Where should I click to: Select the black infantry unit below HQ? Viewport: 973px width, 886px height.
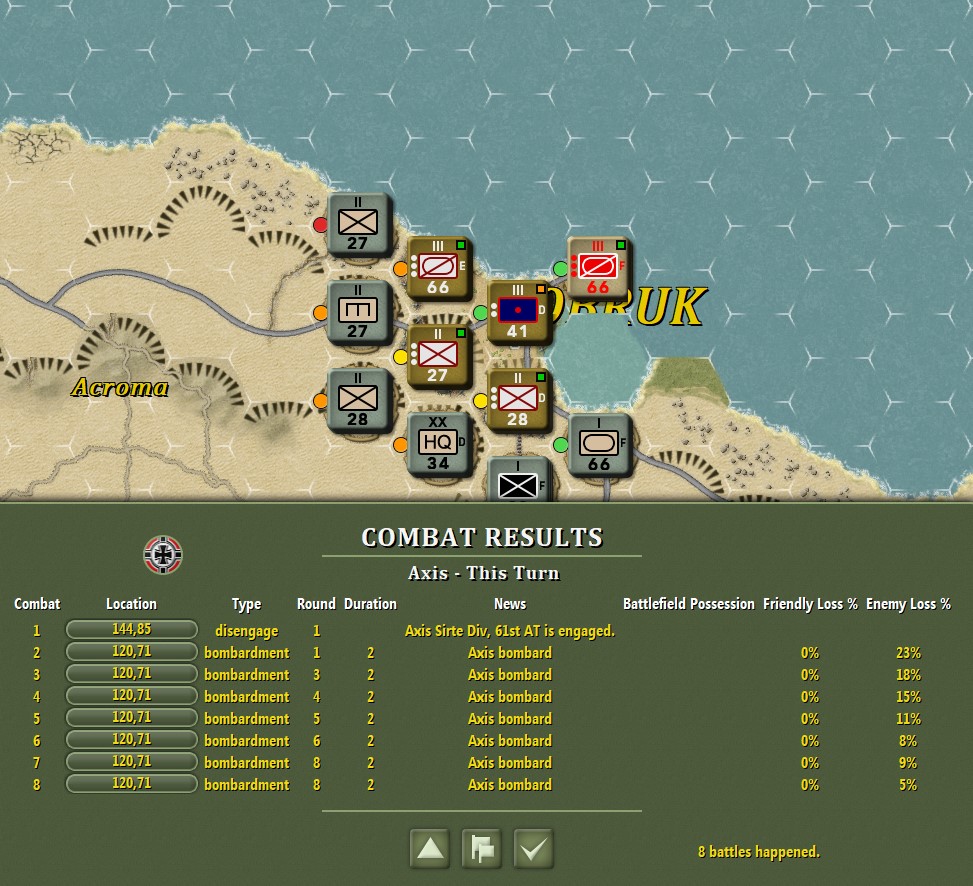519,479
